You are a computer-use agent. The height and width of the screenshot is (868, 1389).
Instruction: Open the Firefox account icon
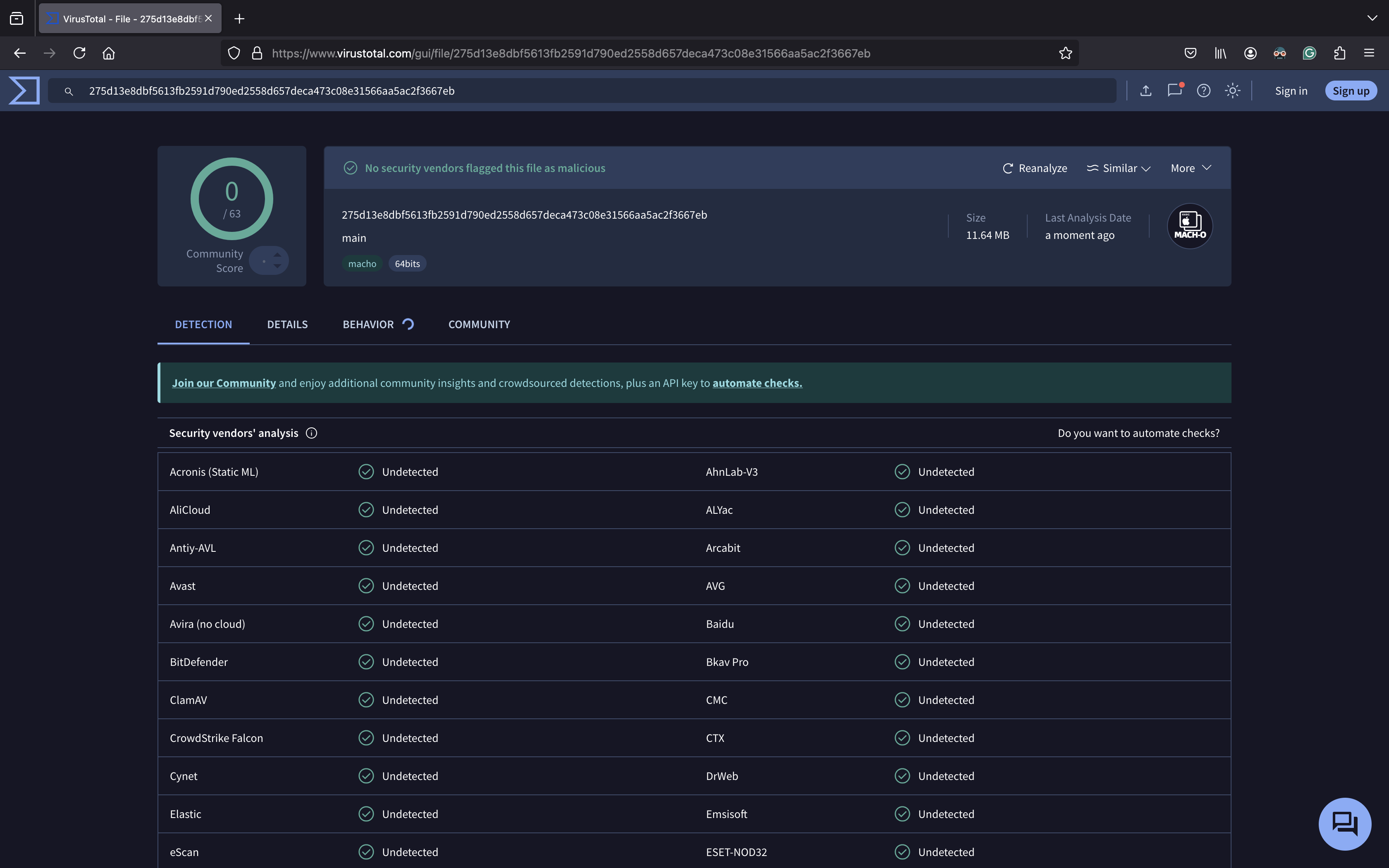(x=1250, y=53)
